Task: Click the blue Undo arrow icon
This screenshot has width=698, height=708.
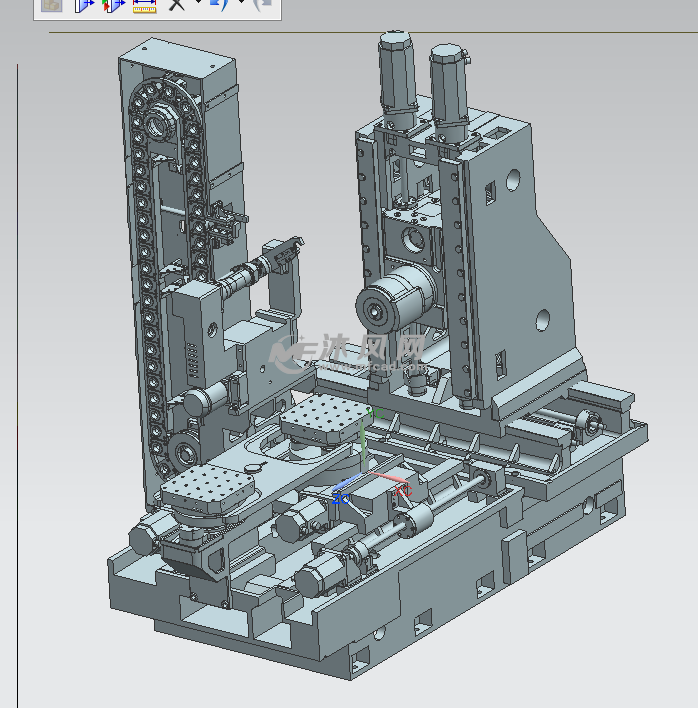Action: [x=219, y=5]
